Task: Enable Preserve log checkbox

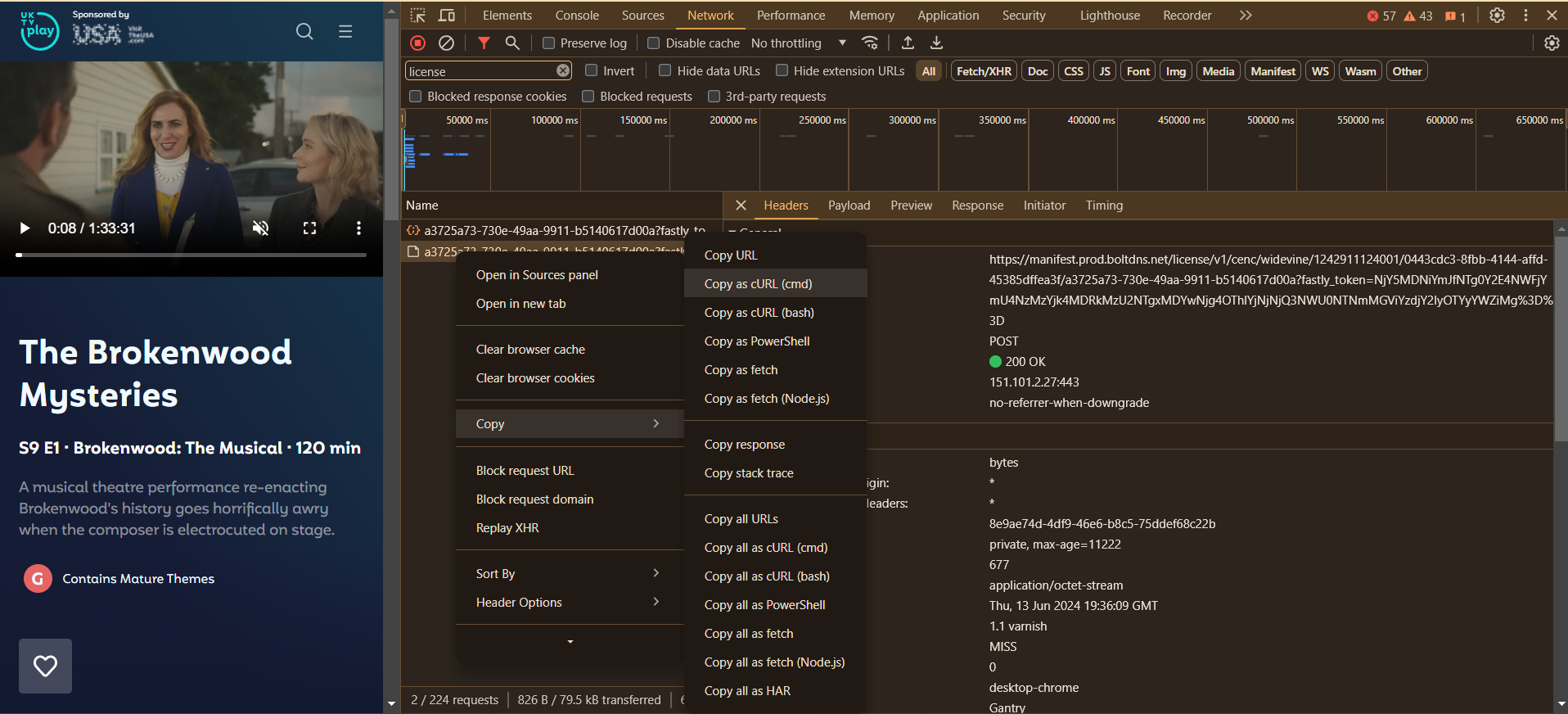Action: pos(549,43)
